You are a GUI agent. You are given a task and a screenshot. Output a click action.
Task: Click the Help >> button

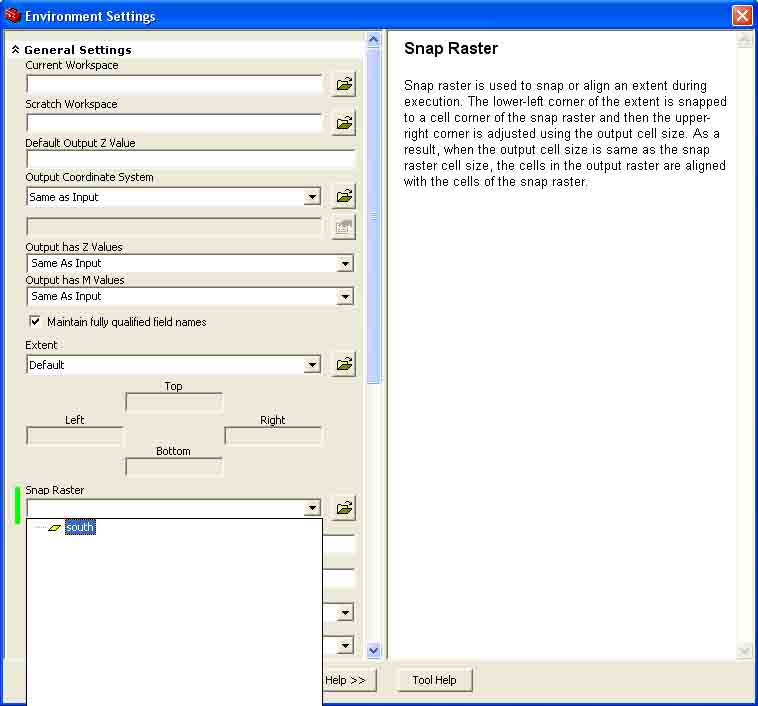(x=345, y=680)
